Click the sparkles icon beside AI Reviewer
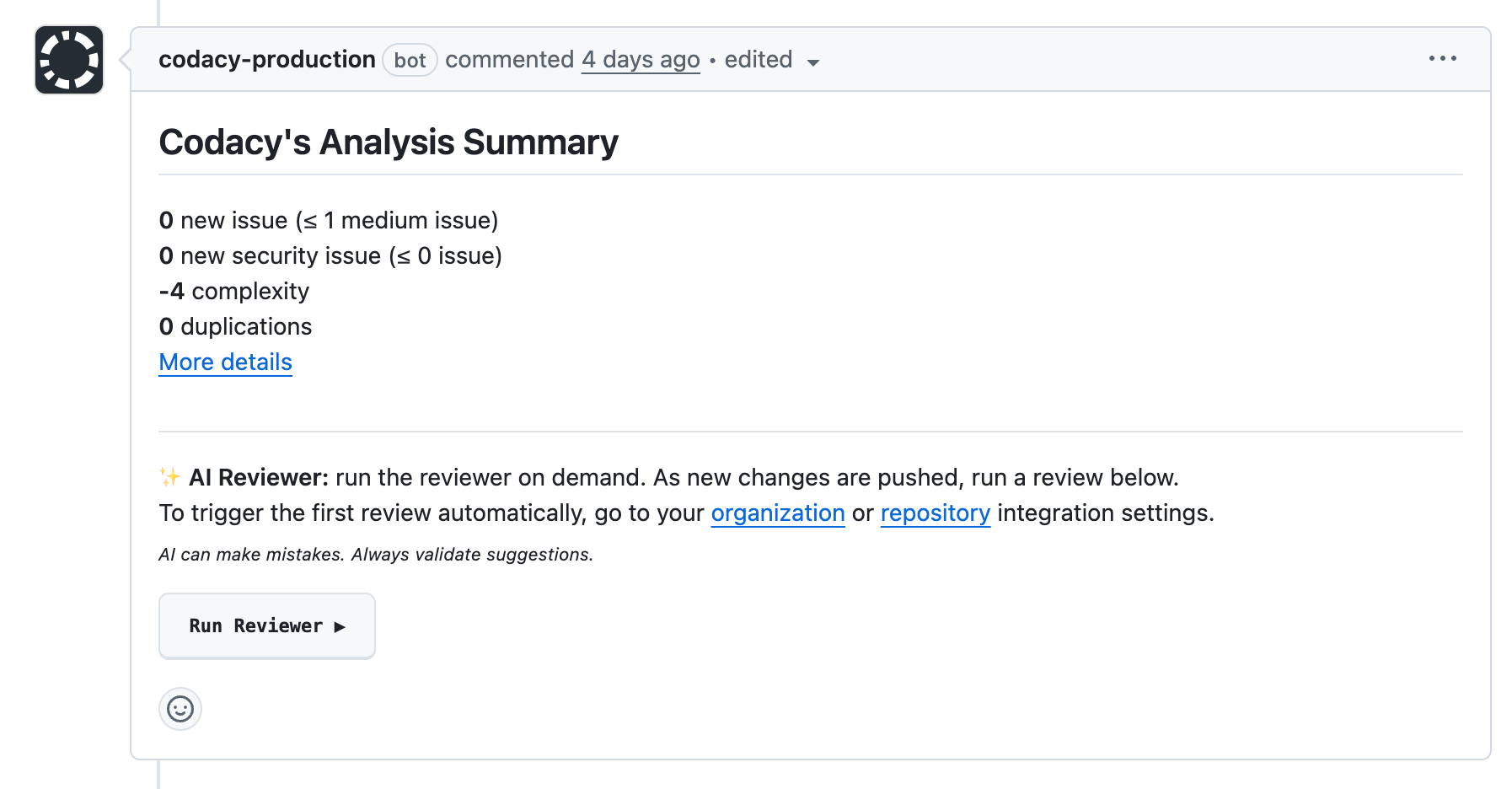The height and width of the screenshot is (789, 1512). pos(169,477)
